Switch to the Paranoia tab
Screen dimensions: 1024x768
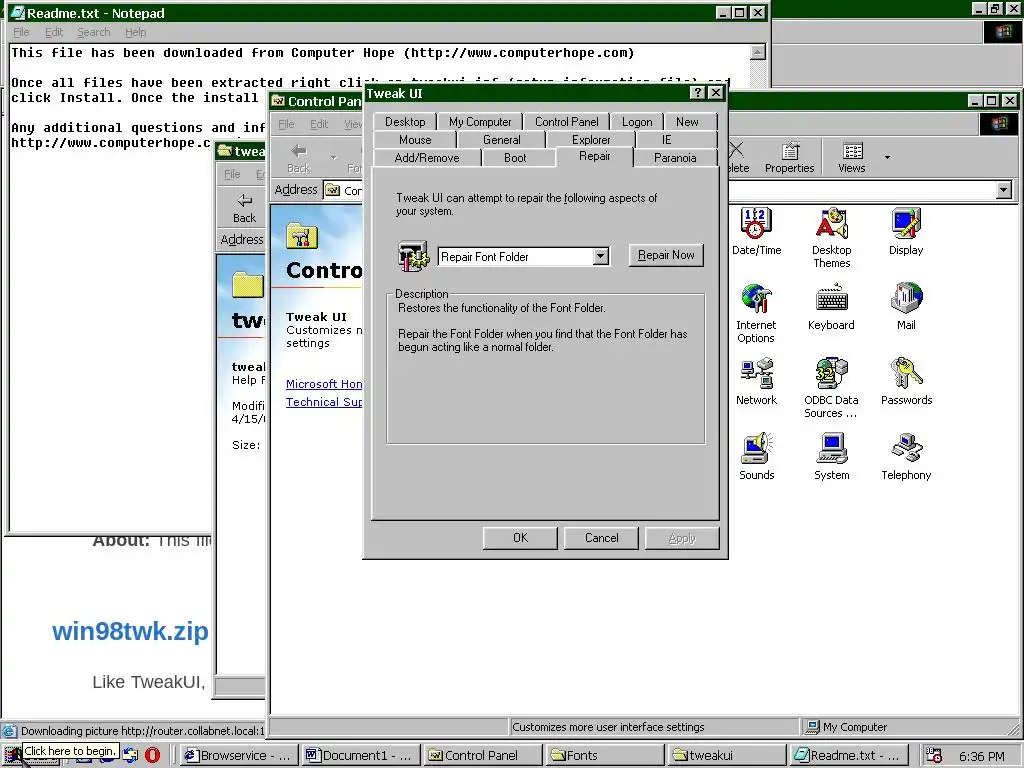(675, 158)
